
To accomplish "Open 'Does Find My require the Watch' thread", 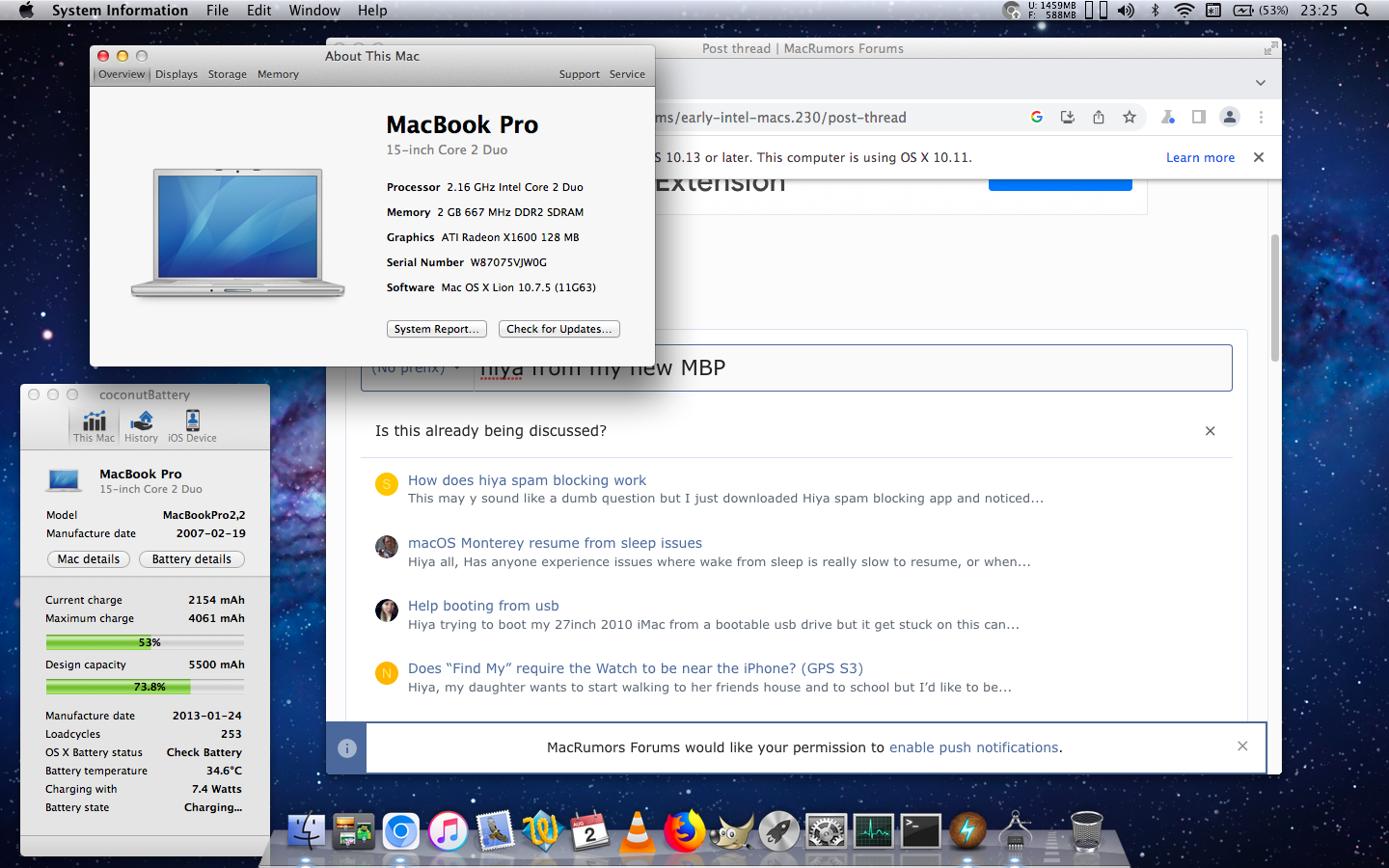I will click(x=636, y=668).
